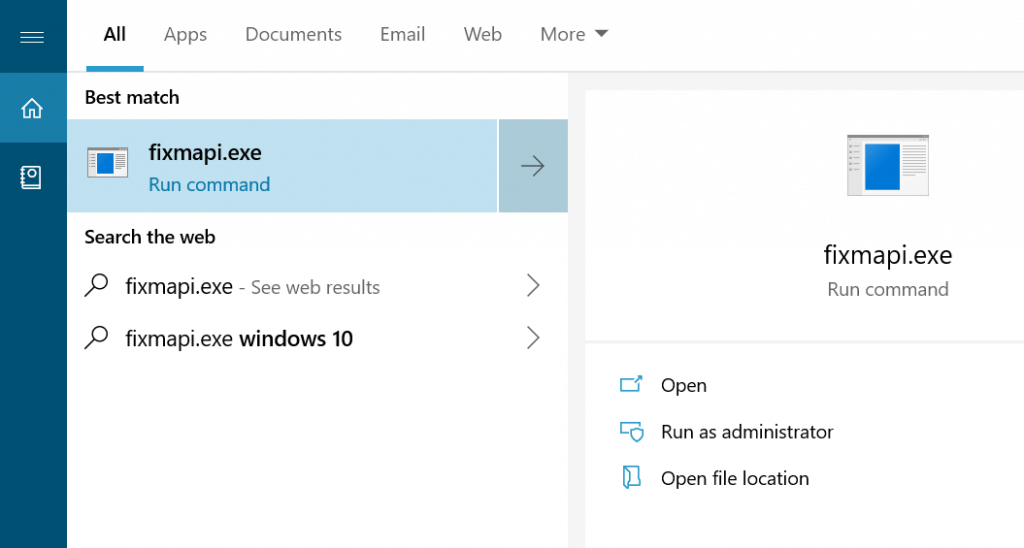Click the Open icon in actions list

(631, 384)
